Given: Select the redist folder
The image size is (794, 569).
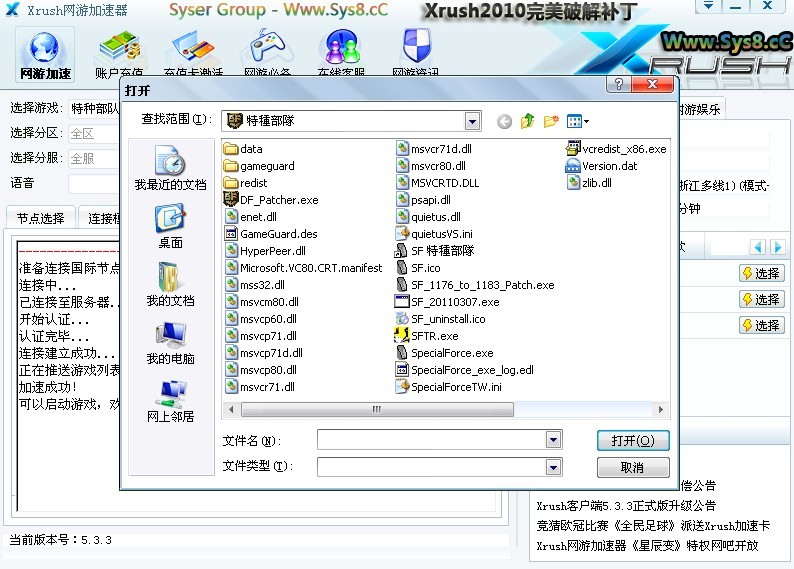Looking at the screenshot, I should (246, 183).
